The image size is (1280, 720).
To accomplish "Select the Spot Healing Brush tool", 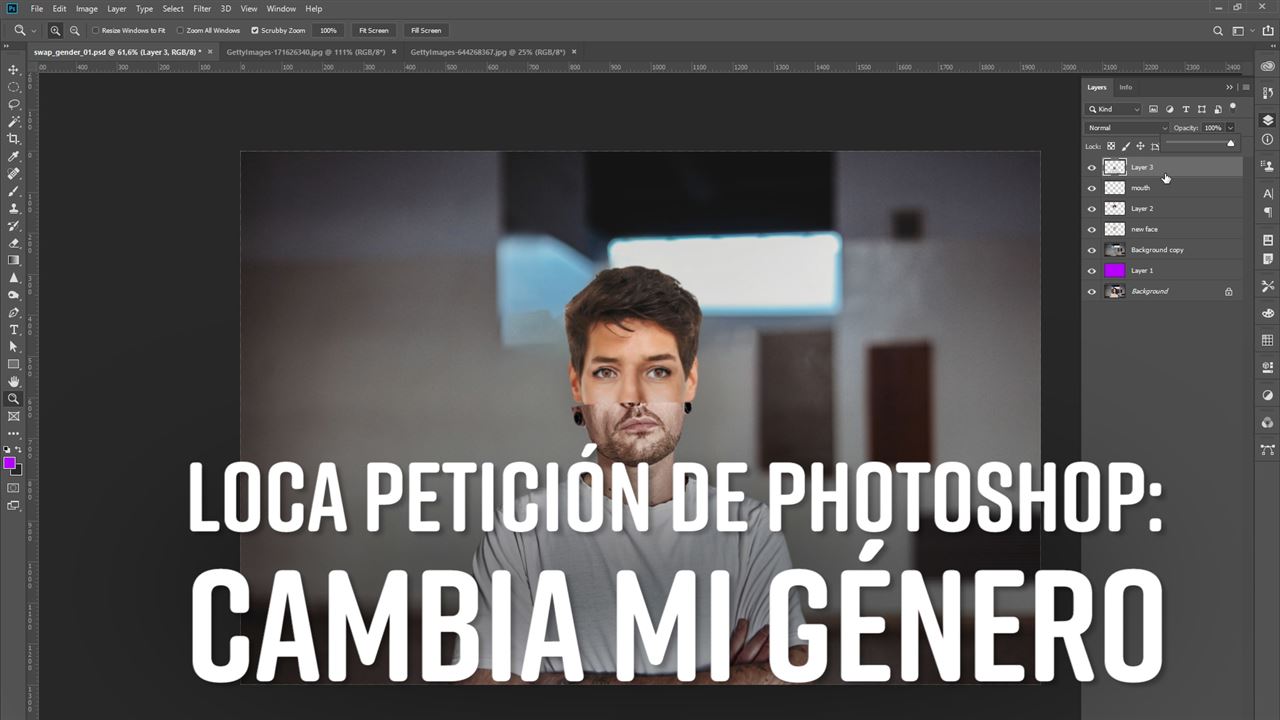I will (x=14, y=174).
